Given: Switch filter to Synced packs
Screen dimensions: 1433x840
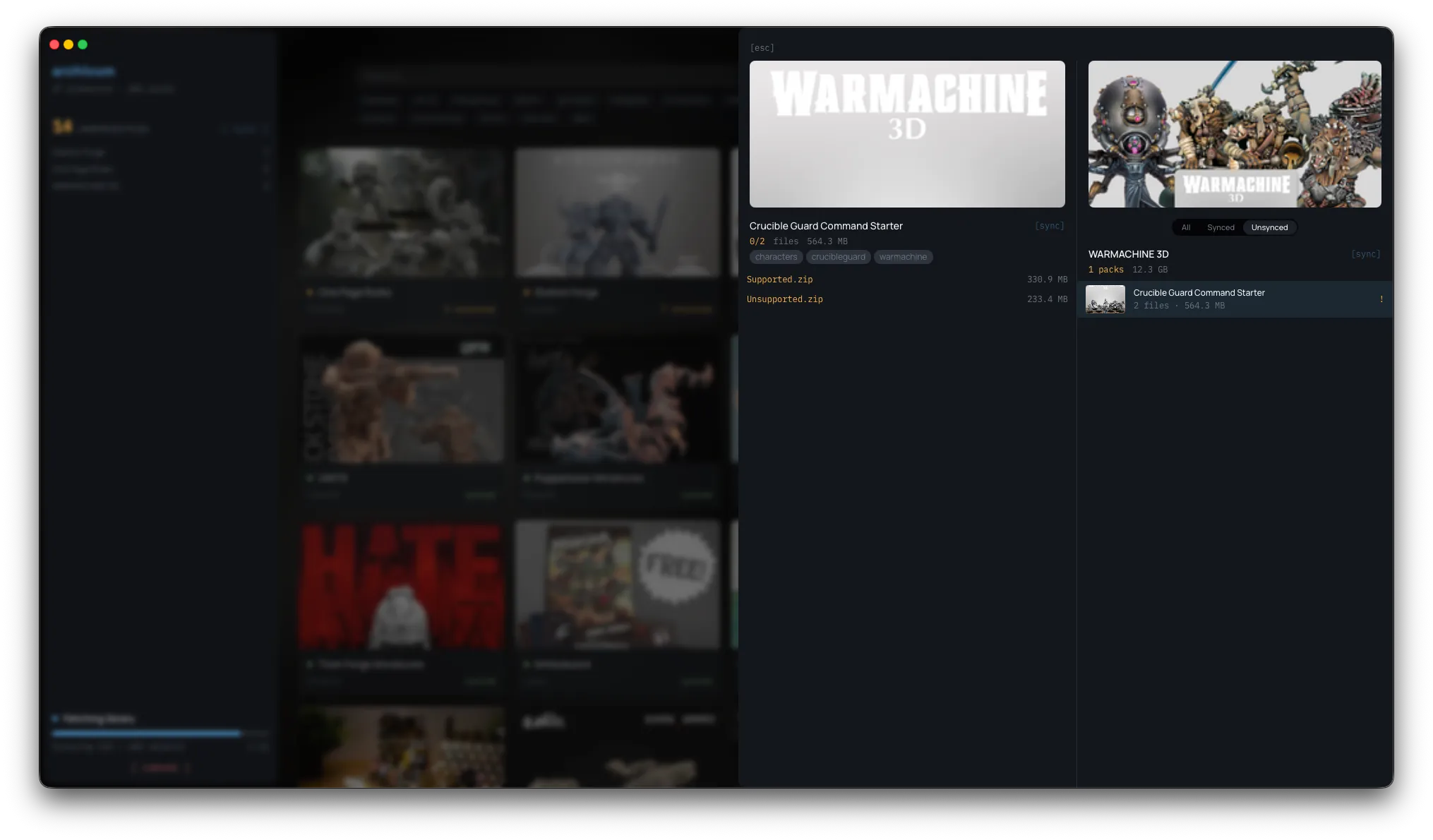Looking at the screenshot, I should [x=1221, y=227].
